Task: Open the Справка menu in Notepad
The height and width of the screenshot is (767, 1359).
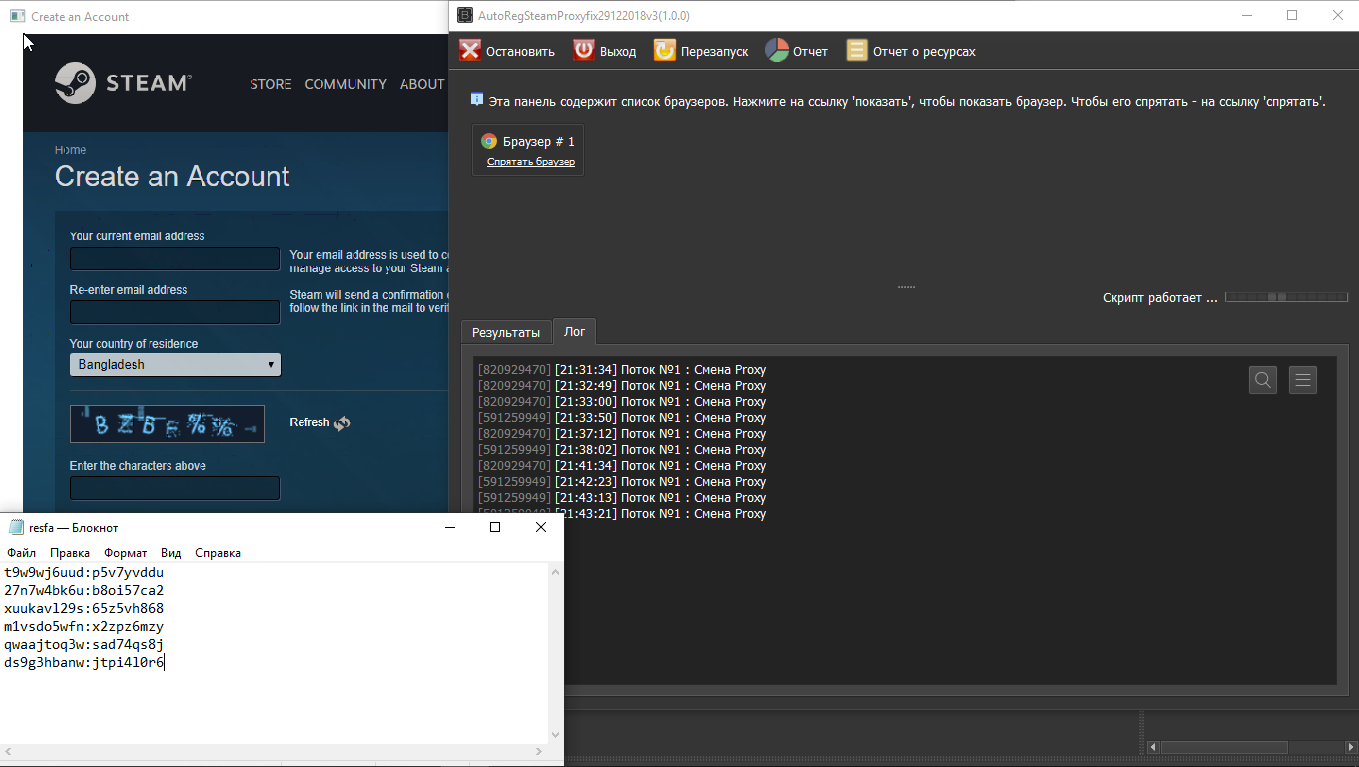Action: (x=218, y=553)
